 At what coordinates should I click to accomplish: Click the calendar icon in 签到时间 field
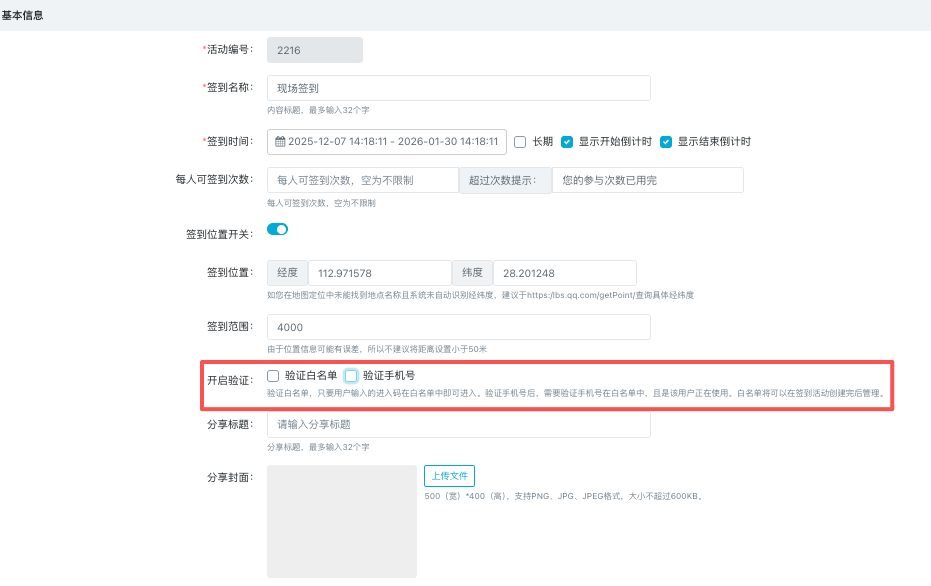tap(281, 142)
